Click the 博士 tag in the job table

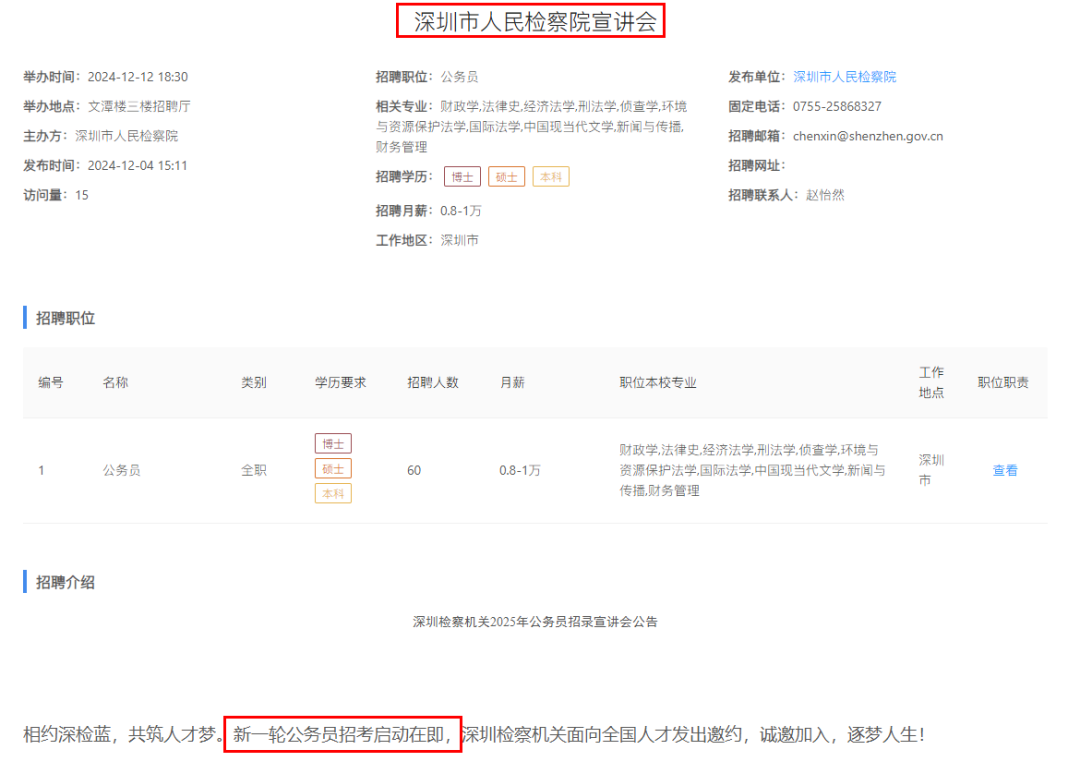click(x=333, y=444)
